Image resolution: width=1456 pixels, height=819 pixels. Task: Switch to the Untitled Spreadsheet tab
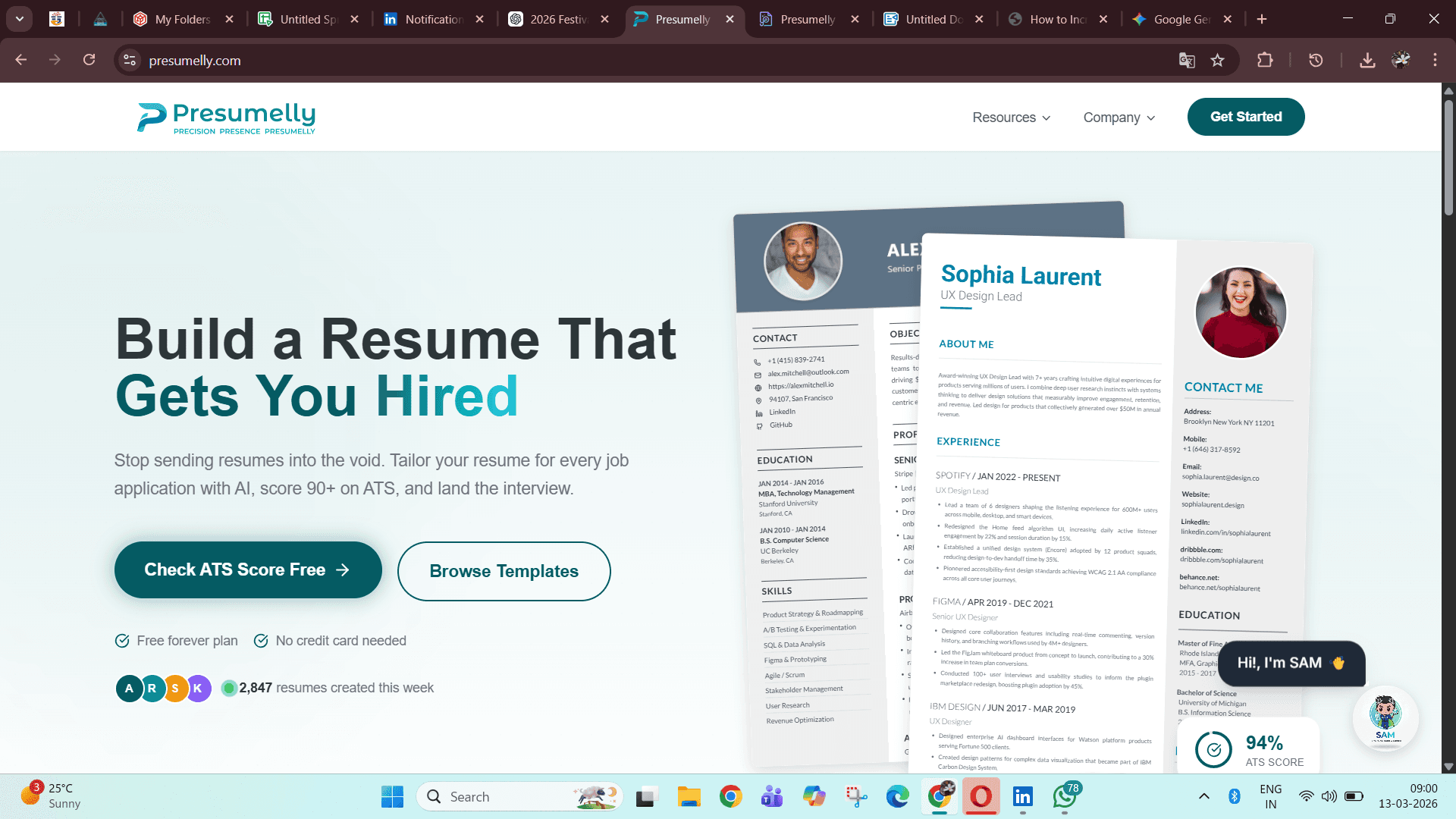(308, 19)
